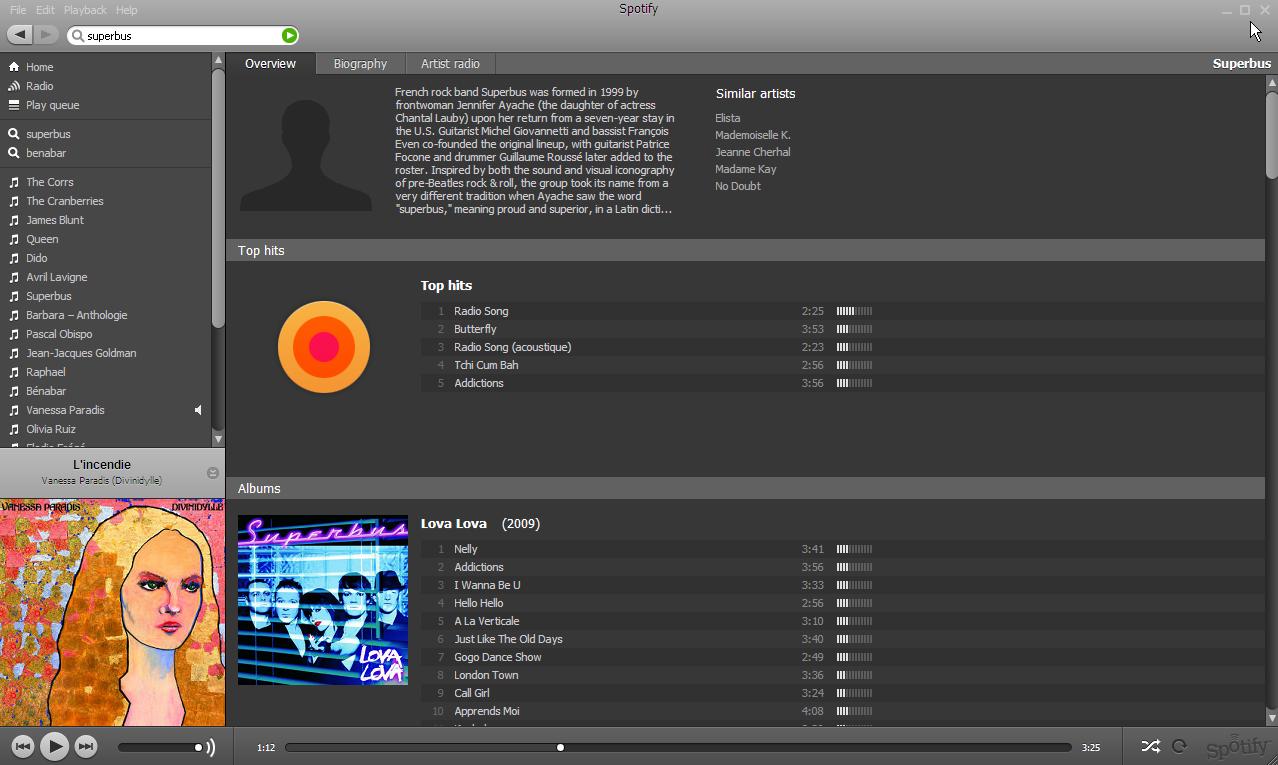Open Radio in the sidebar
1278x765 pixels.
[39, 86]
